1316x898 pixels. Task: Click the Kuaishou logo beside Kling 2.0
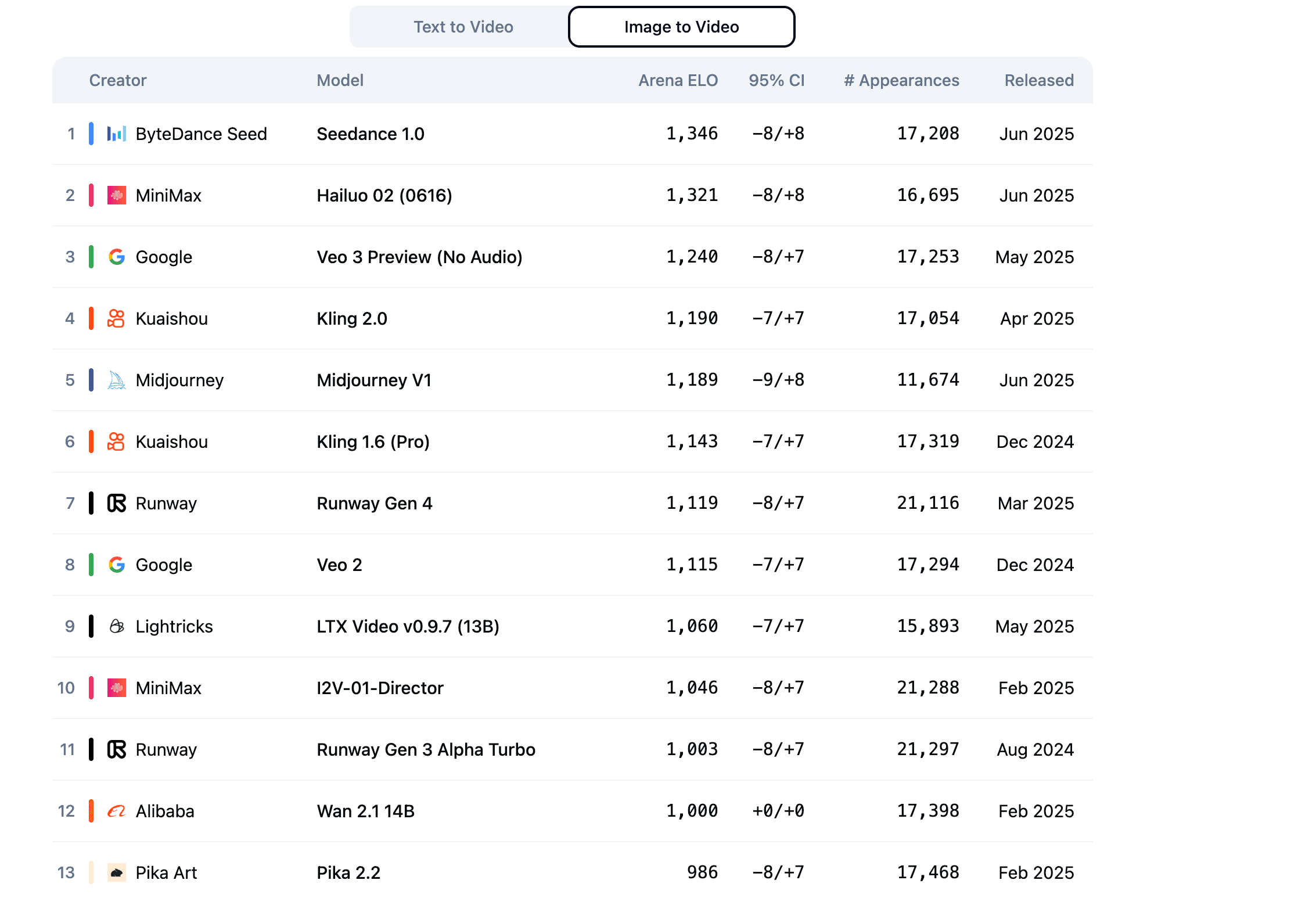(116, 319)
